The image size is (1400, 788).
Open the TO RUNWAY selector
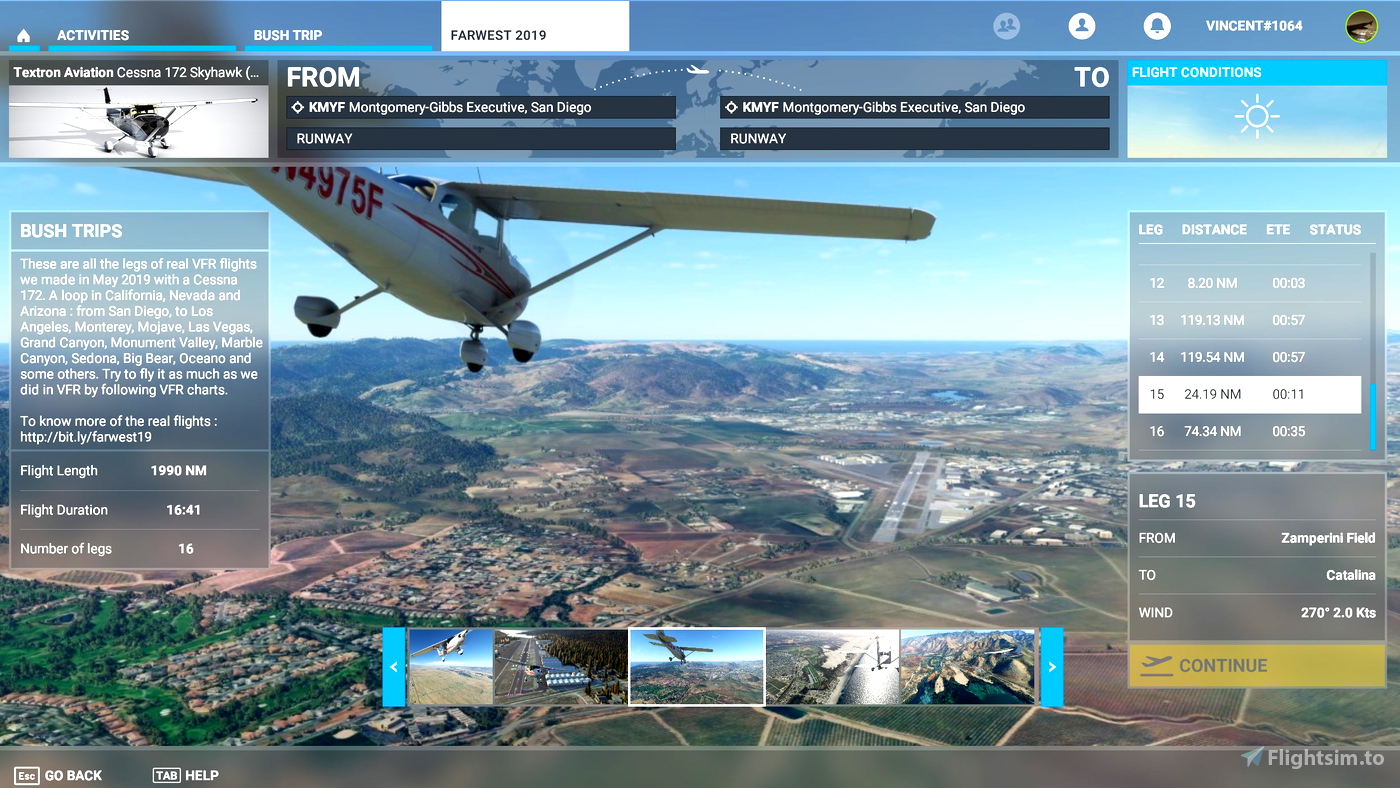(x=914, y=138)
